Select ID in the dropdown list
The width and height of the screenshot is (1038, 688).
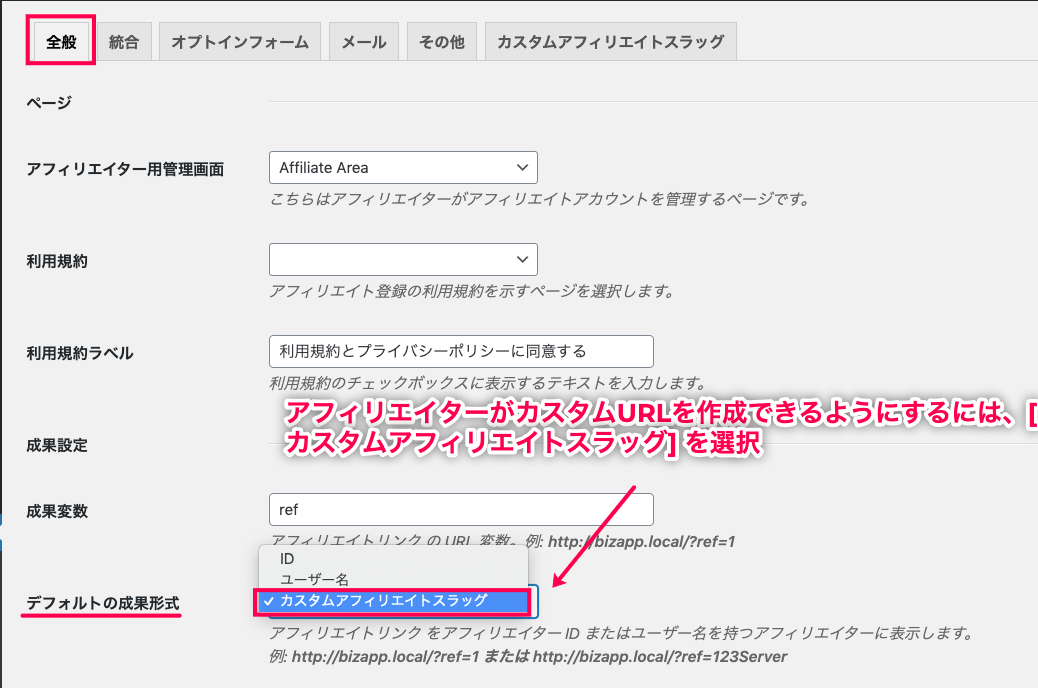393,559
